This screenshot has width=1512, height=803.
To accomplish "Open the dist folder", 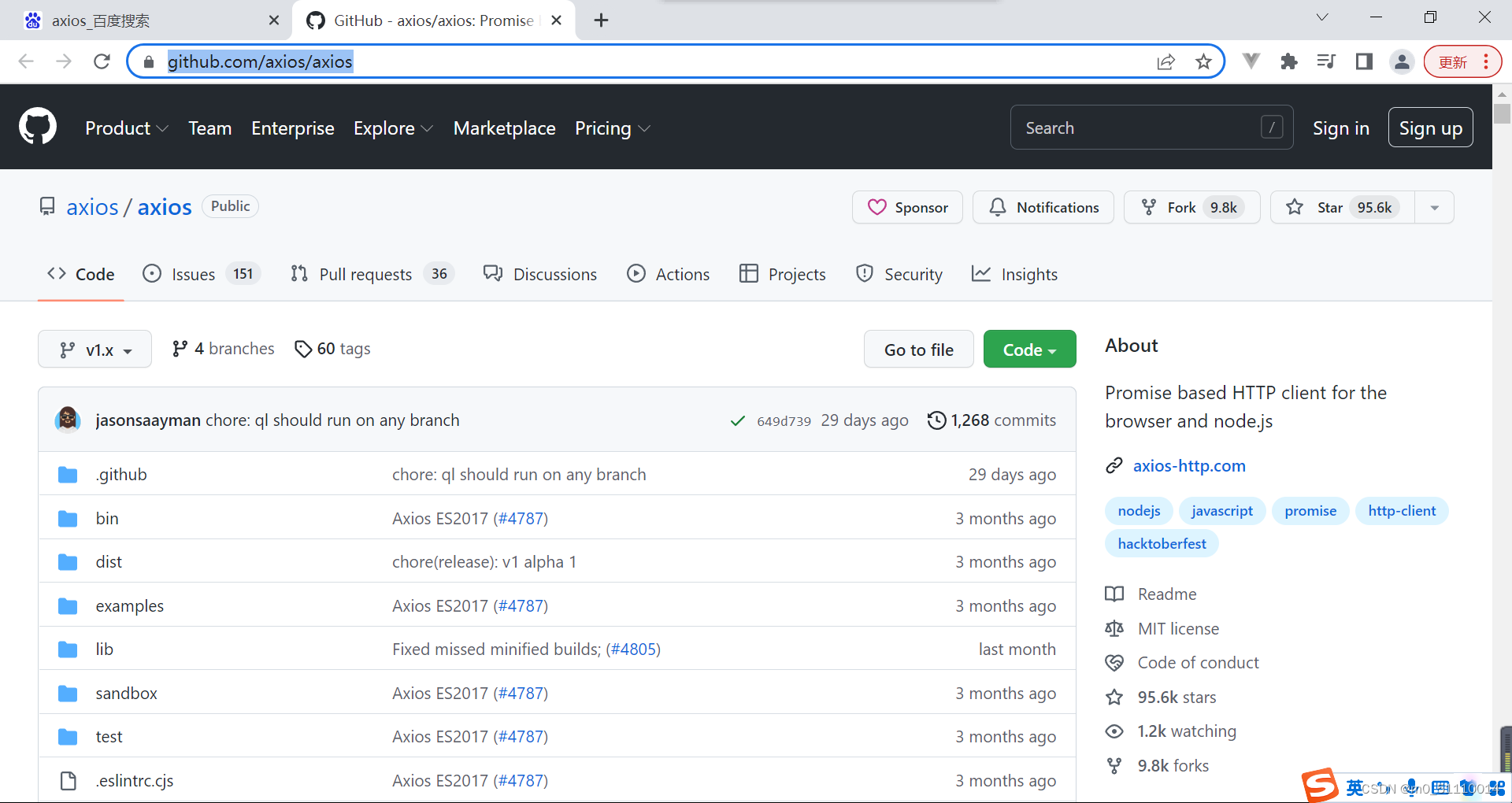I will click(109, 562).
